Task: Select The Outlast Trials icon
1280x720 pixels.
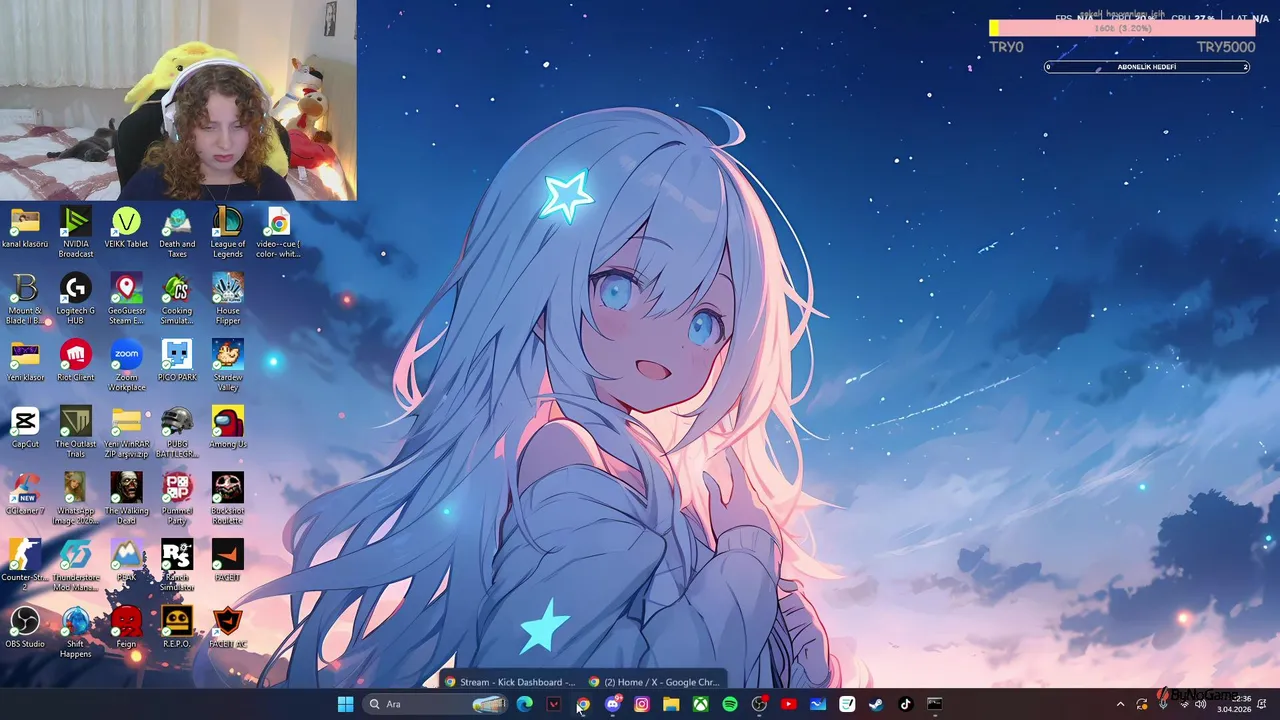Action: coord(76,433)
